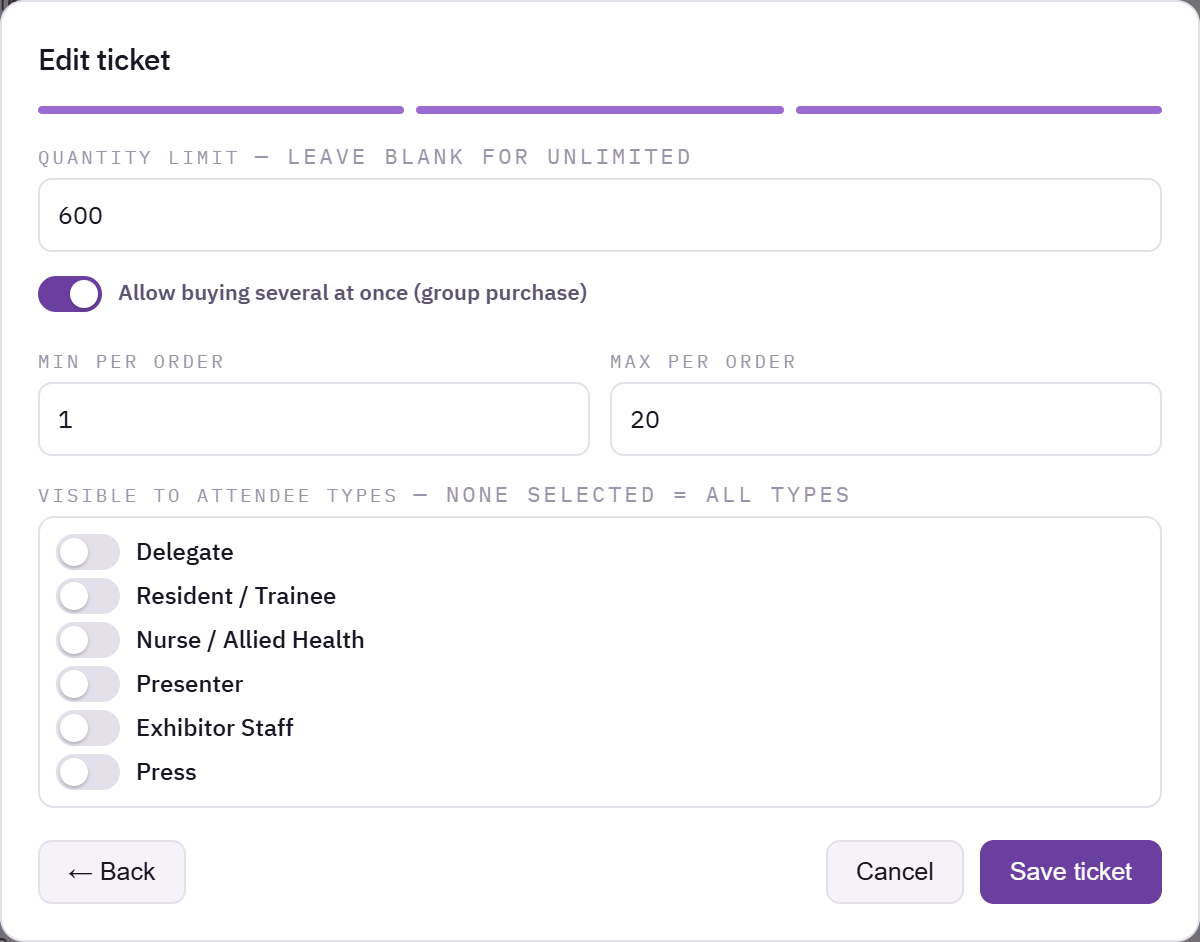Click the 'Resident / Trainee' label text
The image size is (1200, 942).
click(236, 596)
